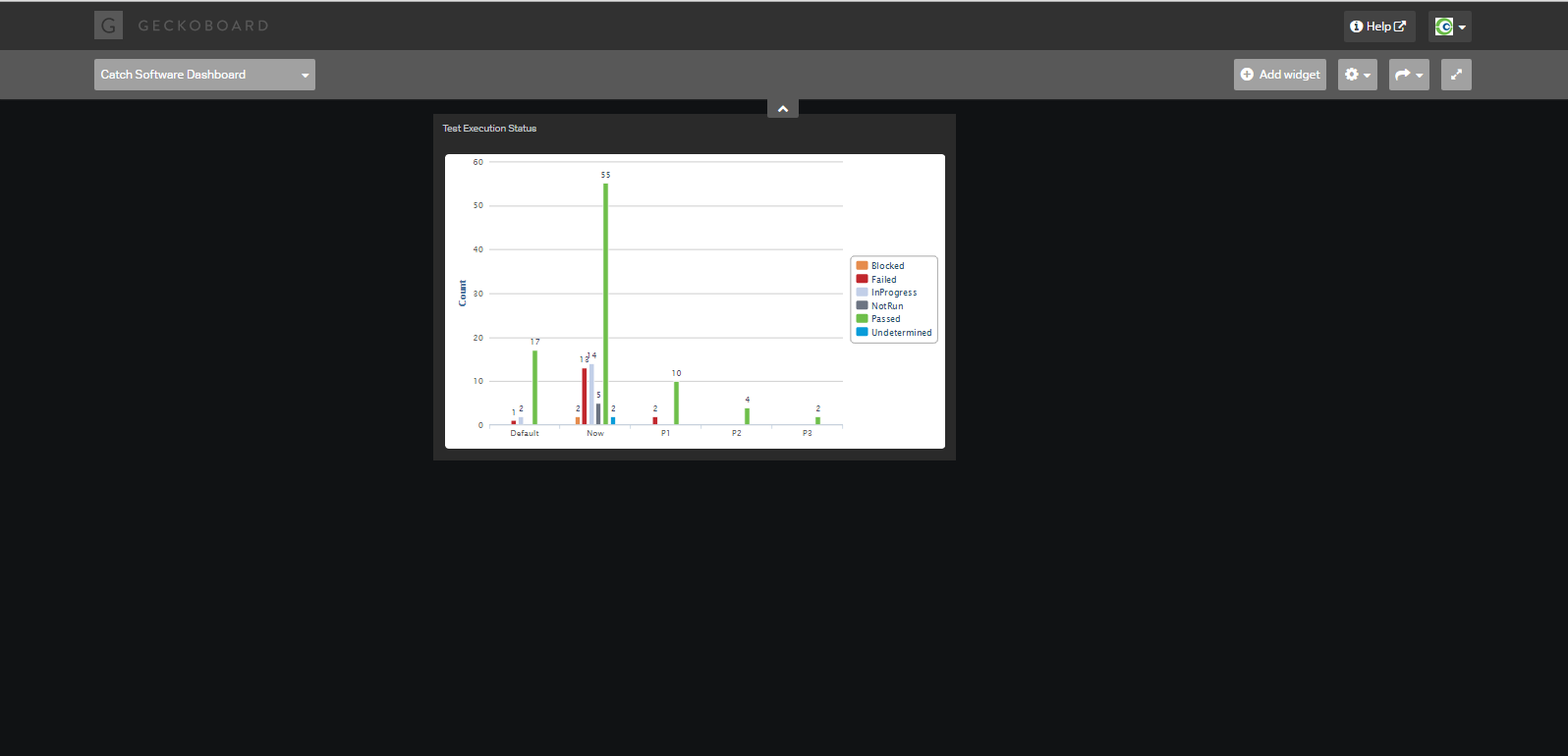Toggle the Failed series in the legend
The image size is (1568, 756).
coord(883,280)
